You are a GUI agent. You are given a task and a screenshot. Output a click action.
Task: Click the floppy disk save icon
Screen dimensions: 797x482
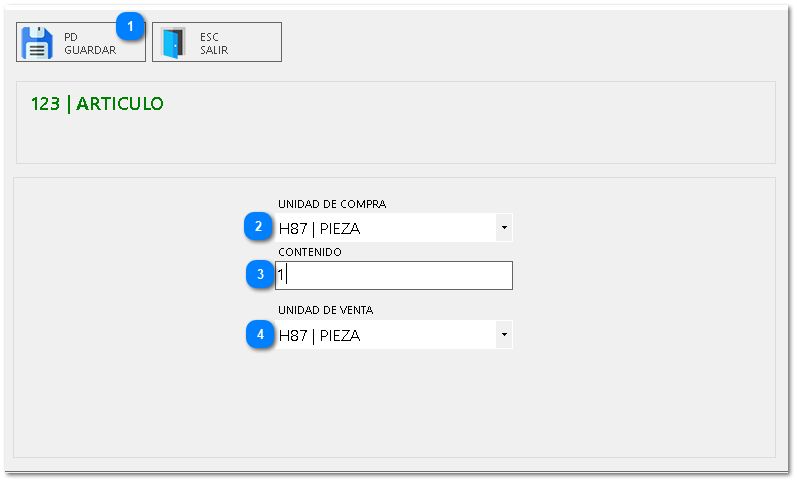(x=37, y=43)
